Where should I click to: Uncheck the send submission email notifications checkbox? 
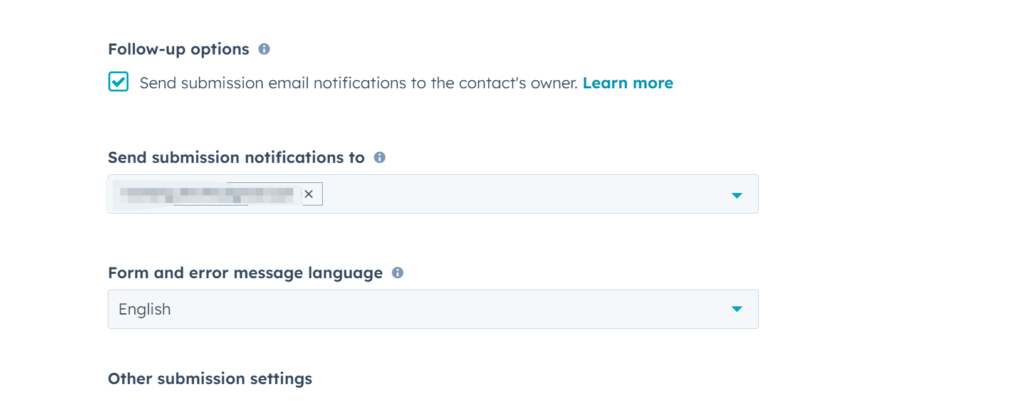119,83
